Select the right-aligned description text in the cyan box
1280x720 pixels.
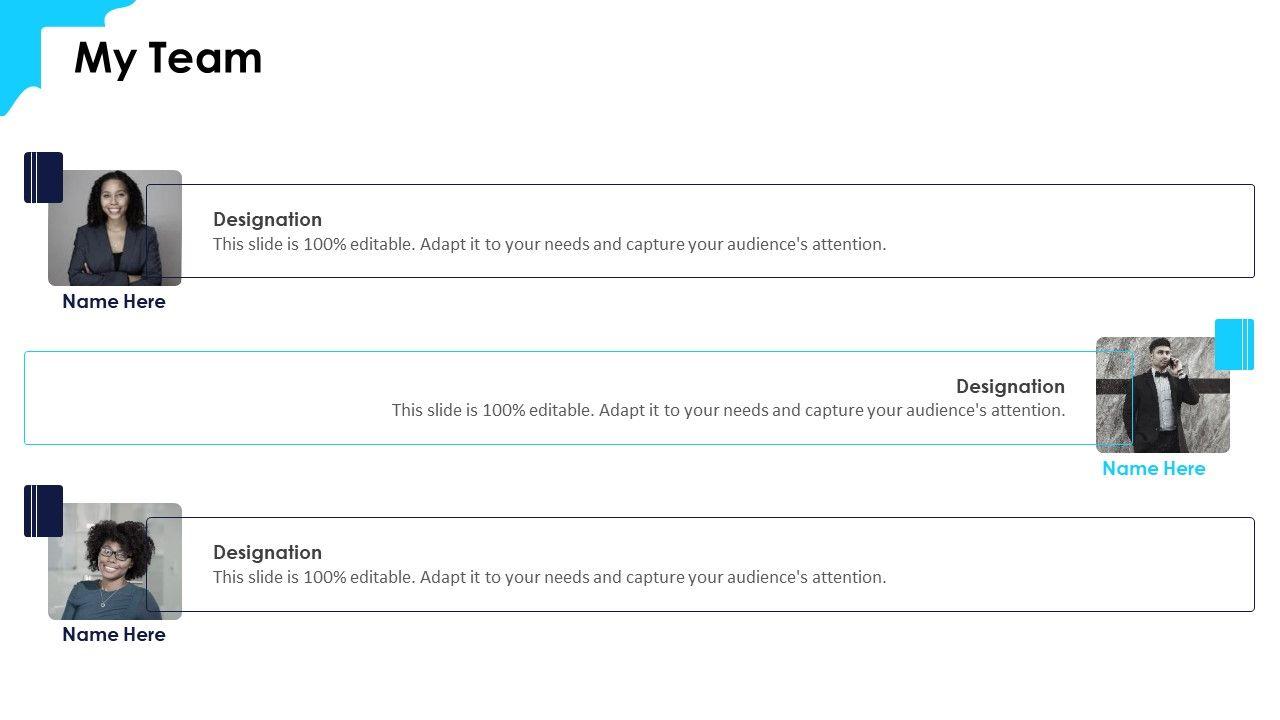(728, 410)
